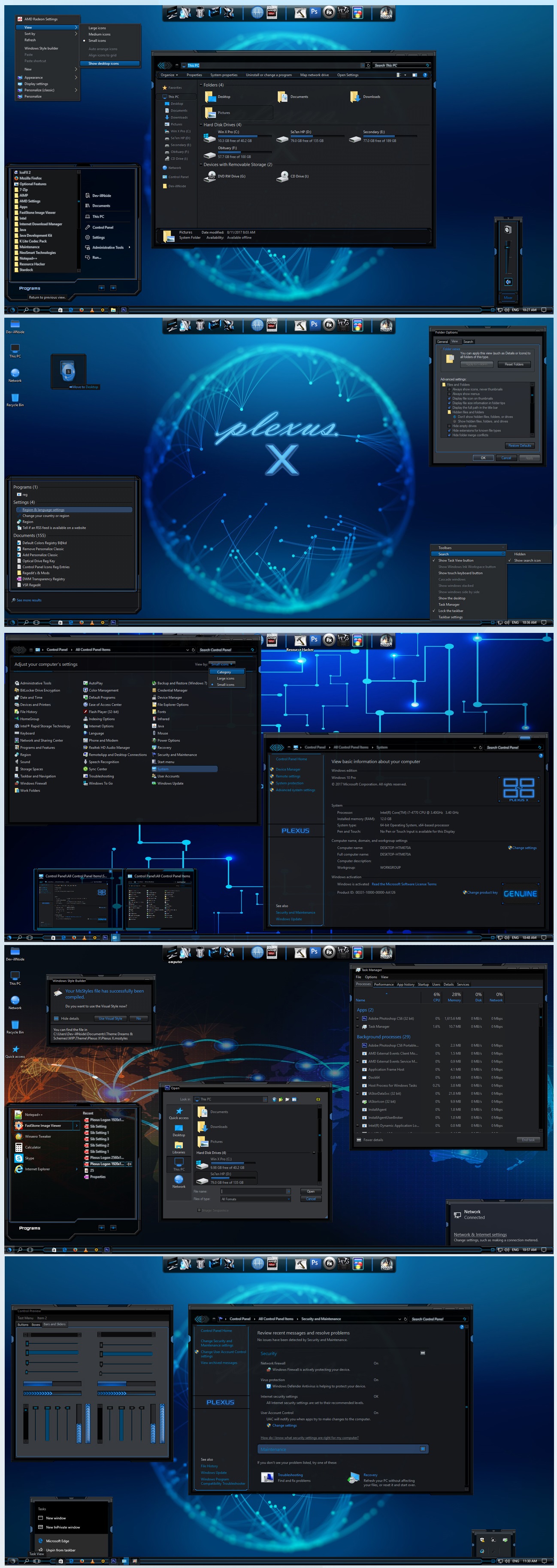
Task: Launch Skype from the start menu
Action: click(x=25, y=1158)
